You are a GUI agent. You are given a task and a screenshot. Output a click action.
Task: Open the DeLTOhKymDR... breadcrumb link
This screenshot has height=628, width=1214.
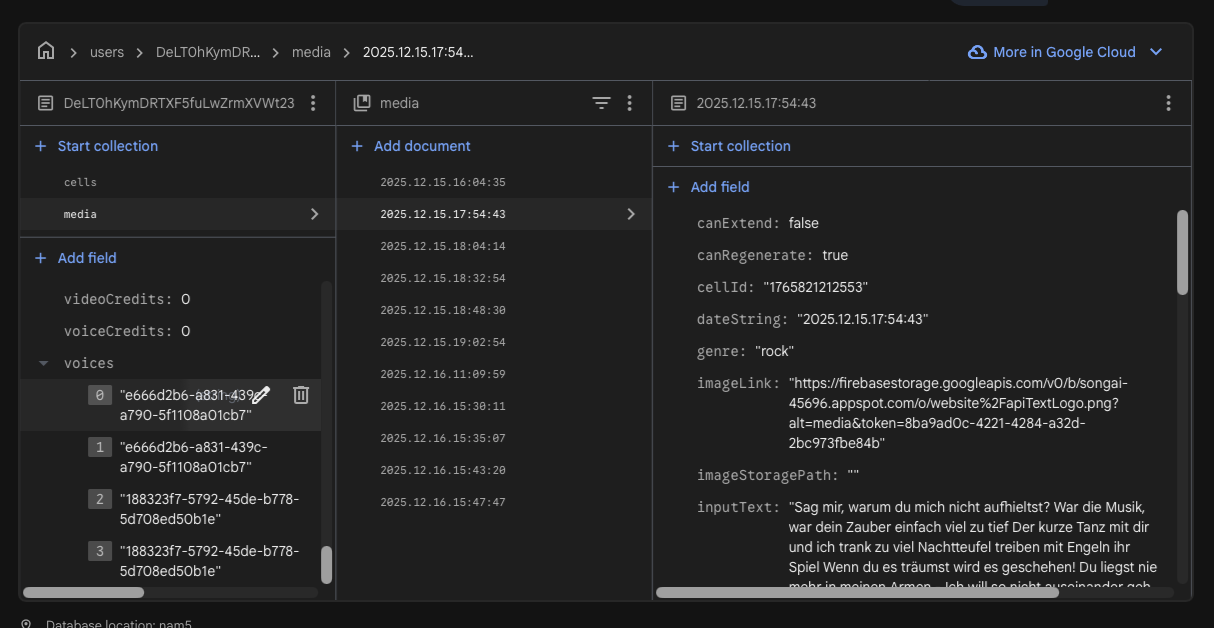(x=208, y=52)
